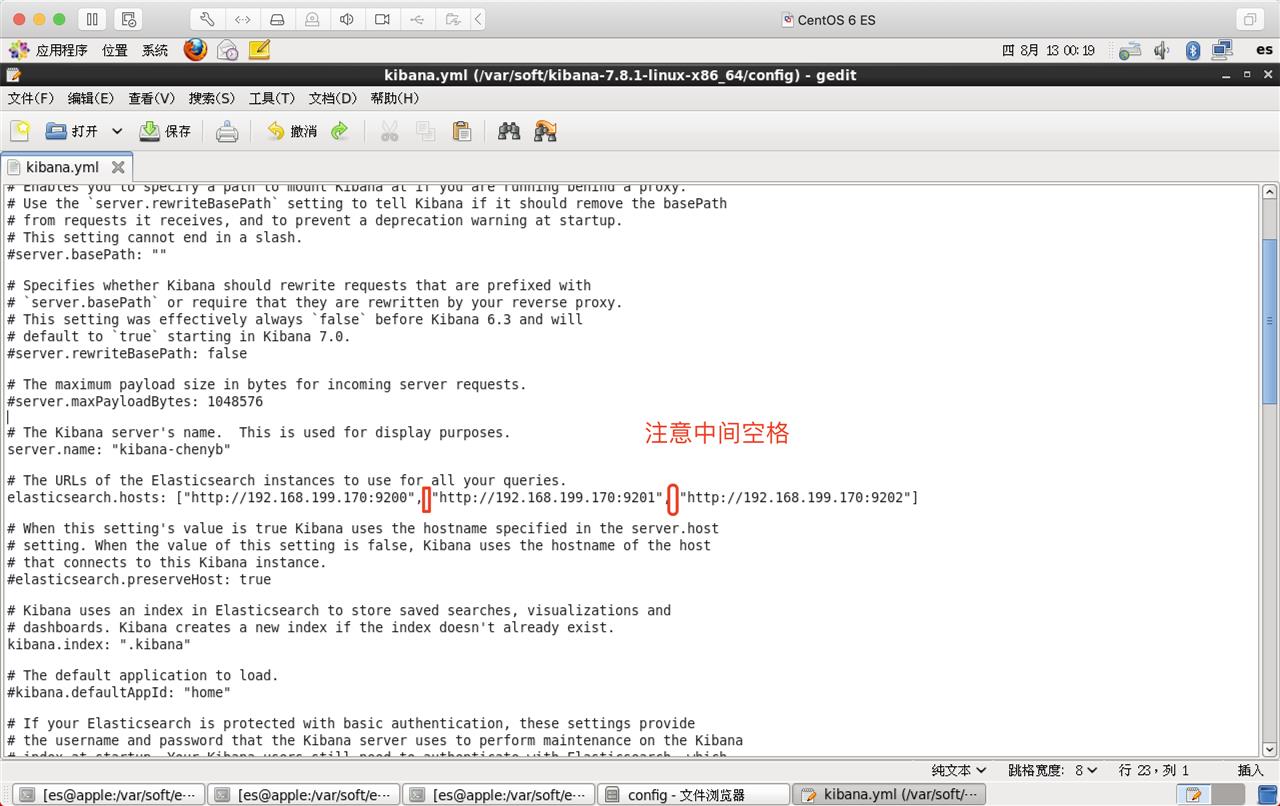Take a VM snapshot icon
This screenshot has height=806, width=1280.
pos(128,19)
